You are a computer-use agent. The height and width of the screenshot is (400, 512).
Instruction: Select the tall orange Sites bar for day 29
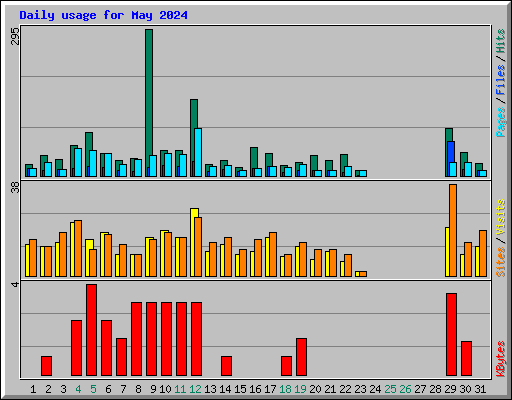click(453, 230)
